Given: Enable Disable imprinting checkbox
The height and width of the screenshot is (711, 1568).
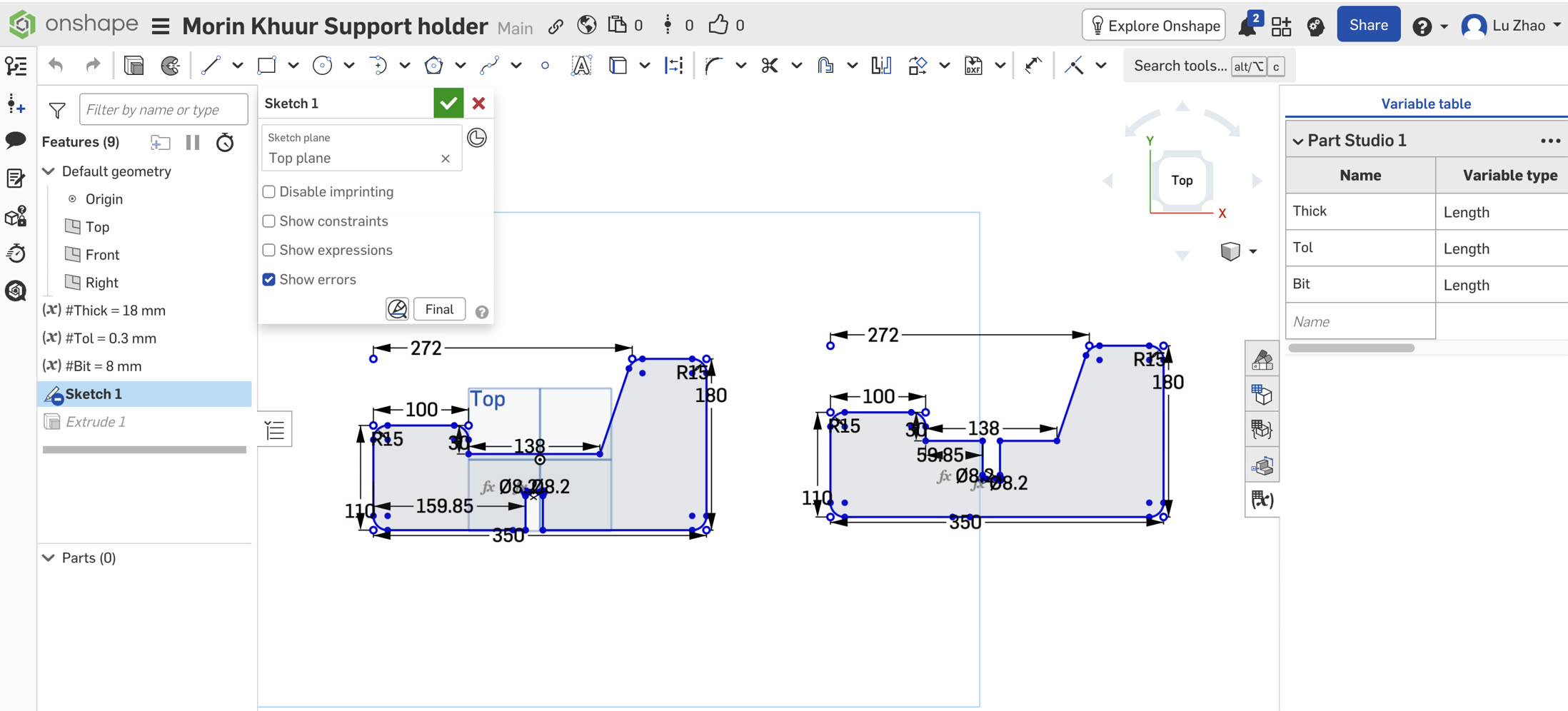Looking at the screenshot, I should point(269,192).
